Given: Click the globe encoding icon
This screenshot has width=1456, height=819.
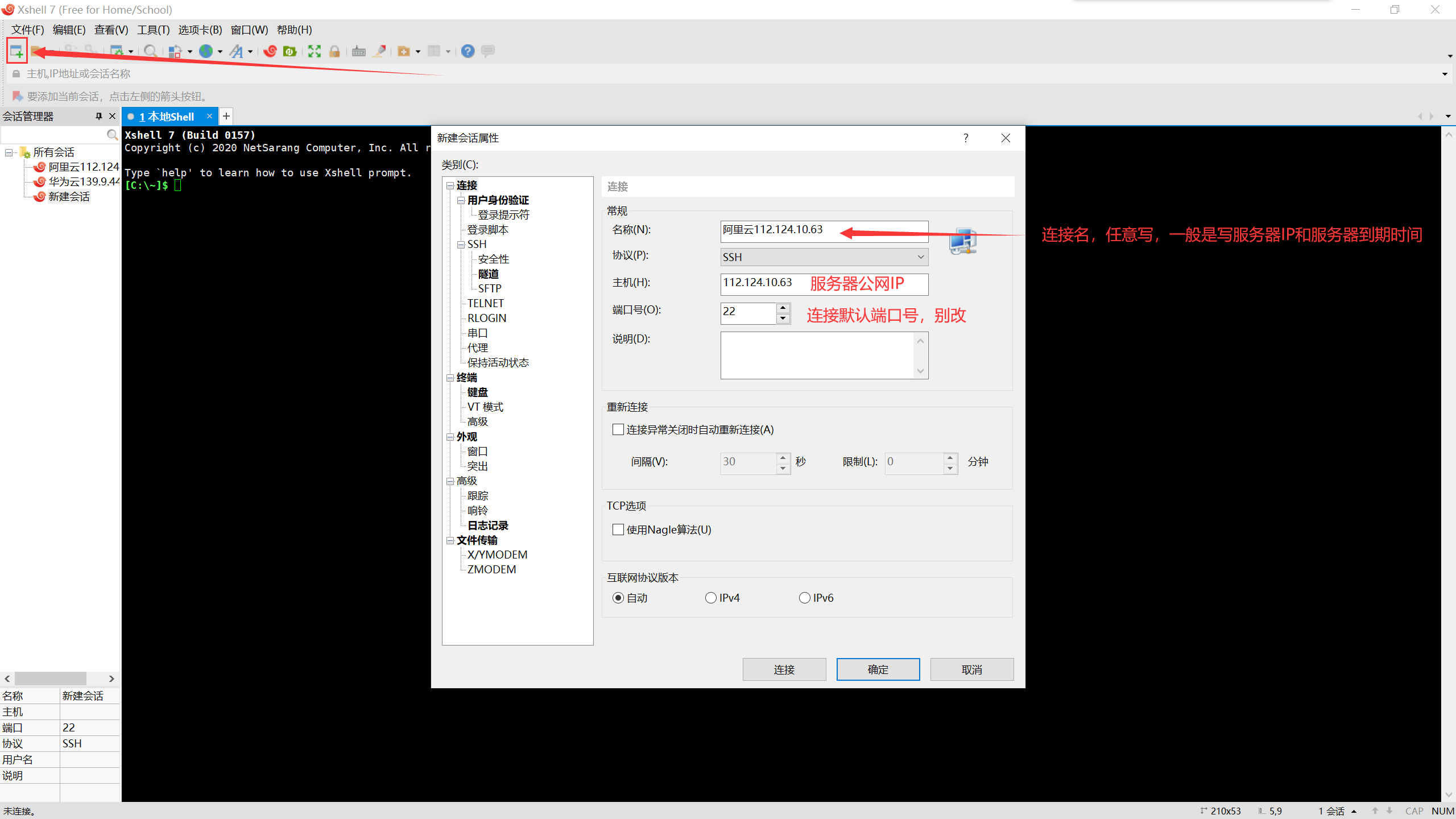Looking at the screenshot, I should [x=206, y=51].
